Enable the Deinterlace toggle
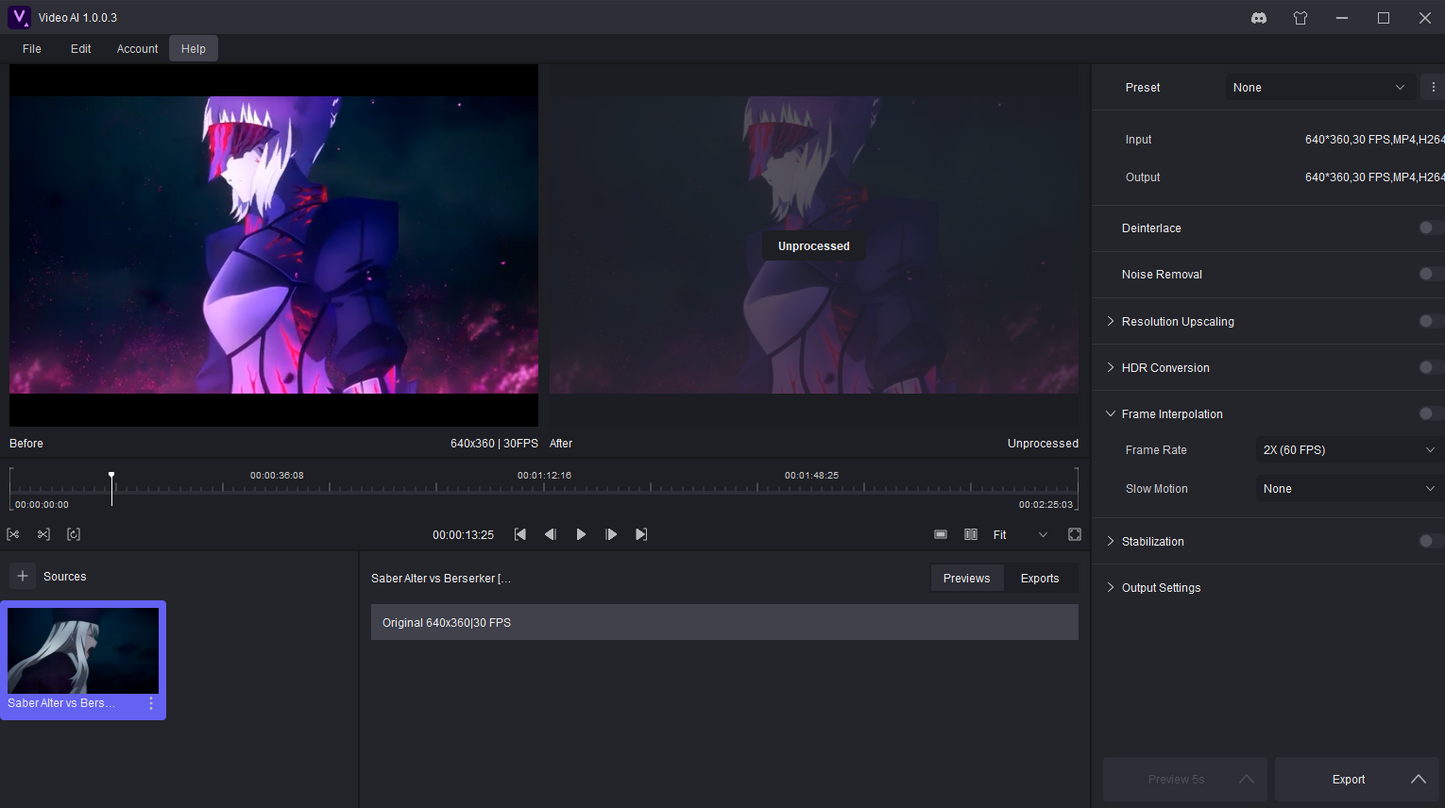The width and height of the screenshot is (1445, 808). pos(1429,228)
